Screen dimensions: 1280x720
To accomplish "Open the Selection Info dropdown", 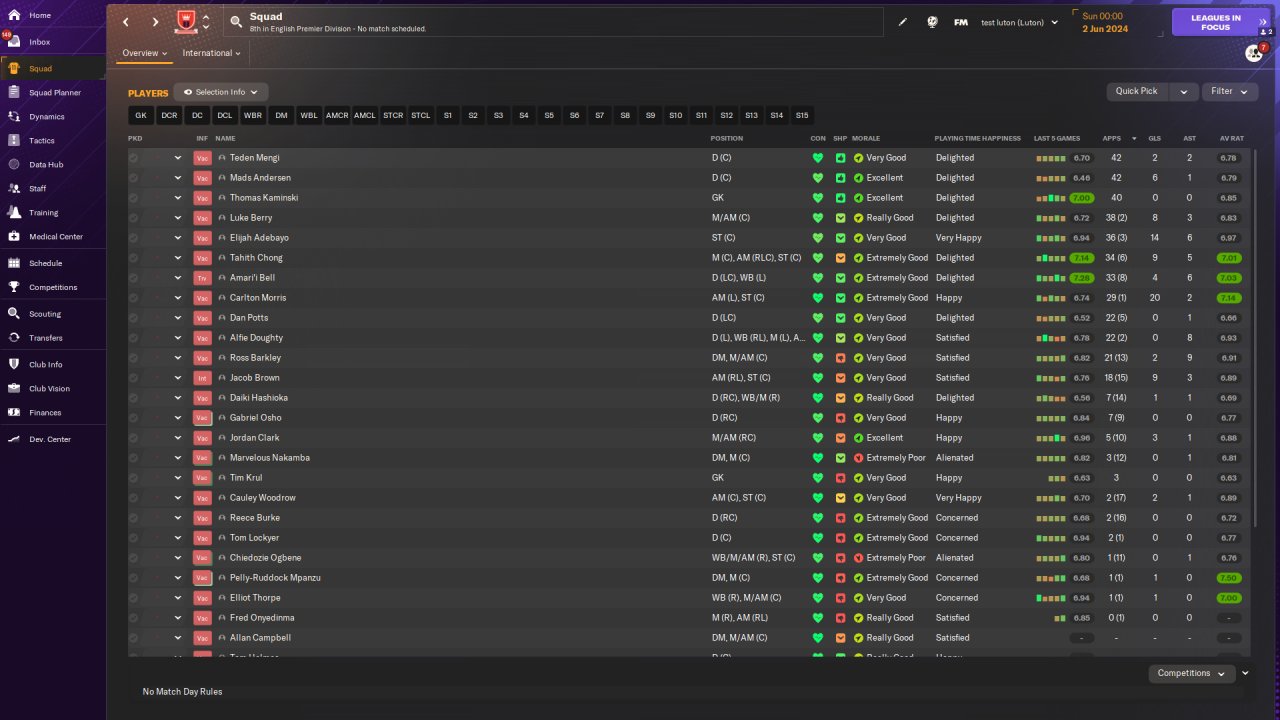I will pyautogui.click(x=221, y=92).
